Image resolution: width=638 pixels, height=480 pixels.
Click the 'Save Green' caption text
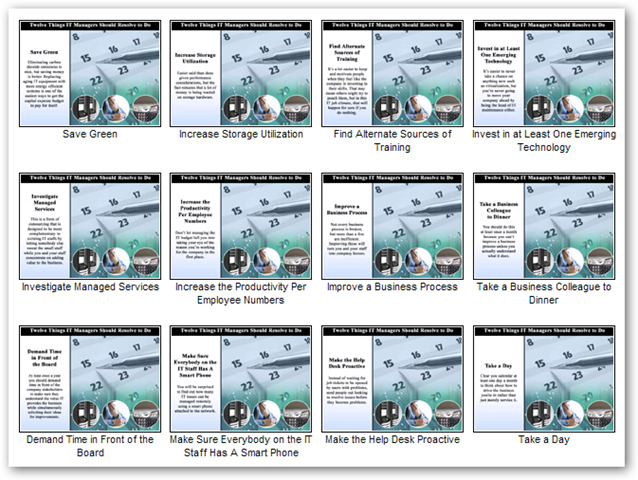point(88,134)
